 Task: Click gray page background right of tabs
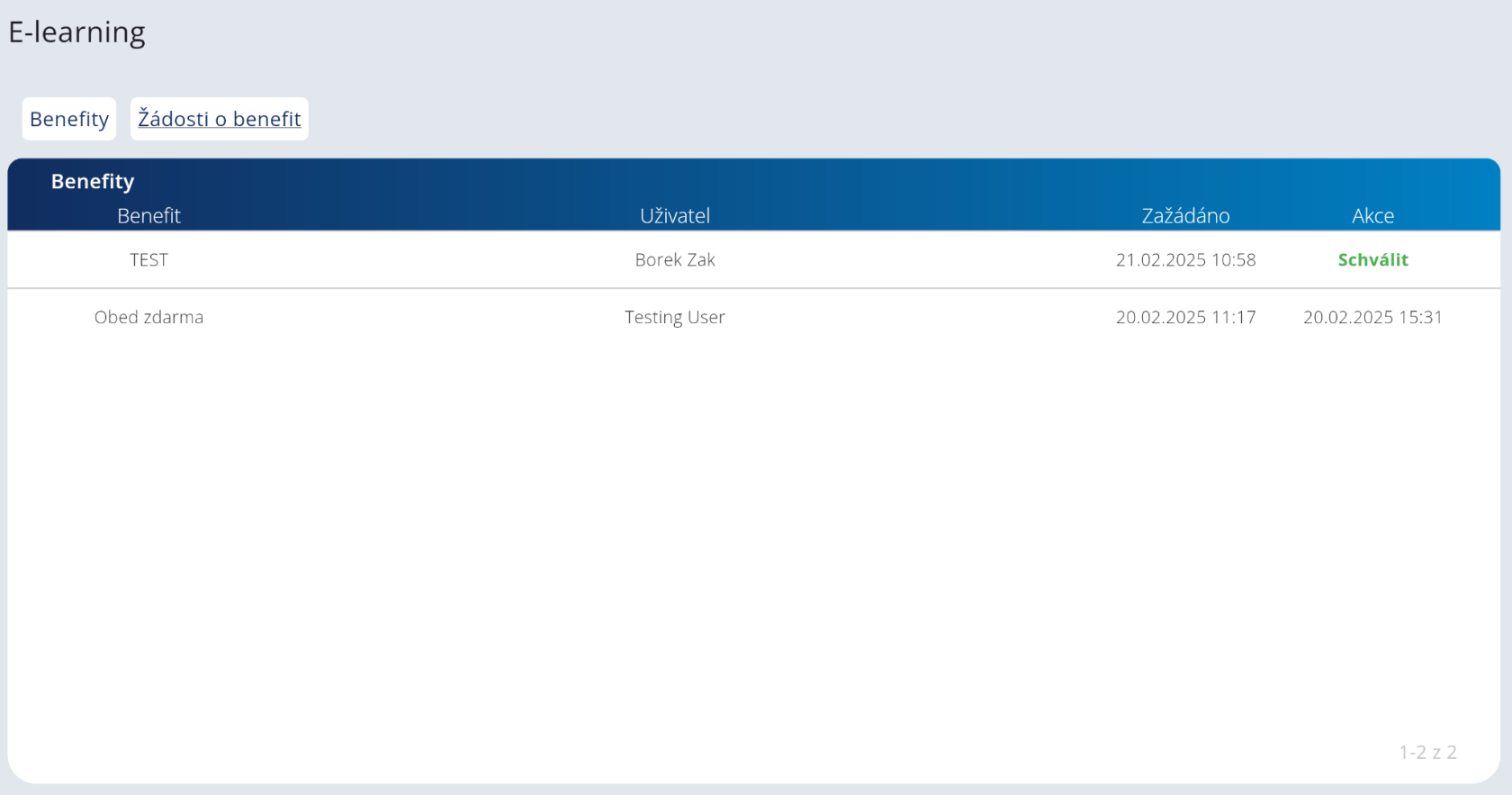[900, 119]
